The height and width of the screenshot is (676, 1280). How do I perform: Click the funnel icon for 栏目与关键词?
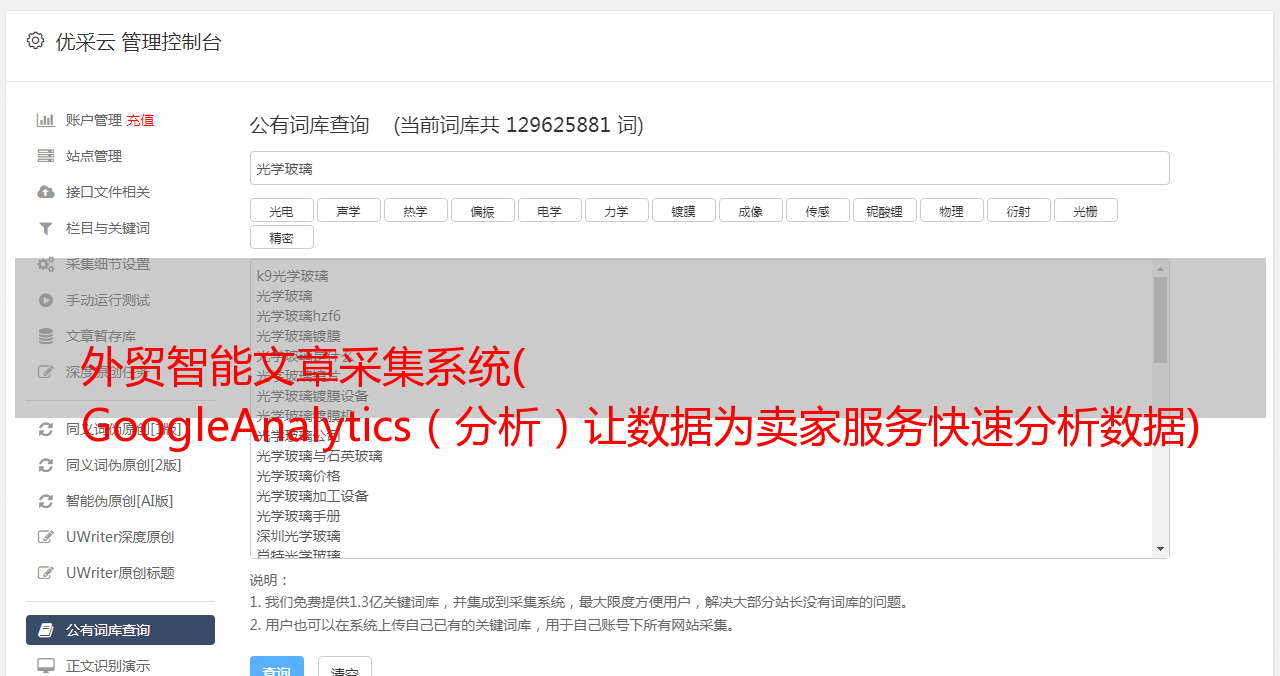tap(45, 228)
